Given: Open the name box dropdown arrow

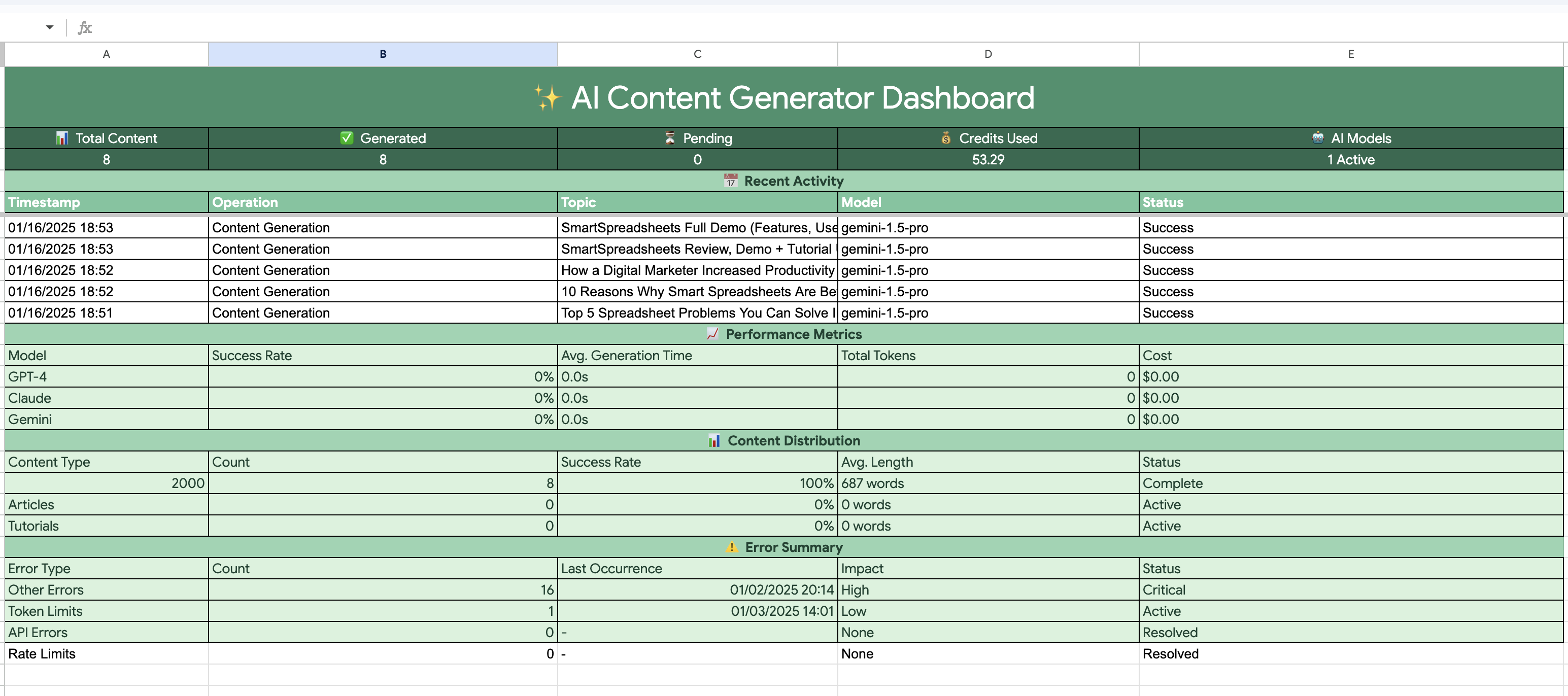Looking at the screenshot, I should [x=49, y=27].
